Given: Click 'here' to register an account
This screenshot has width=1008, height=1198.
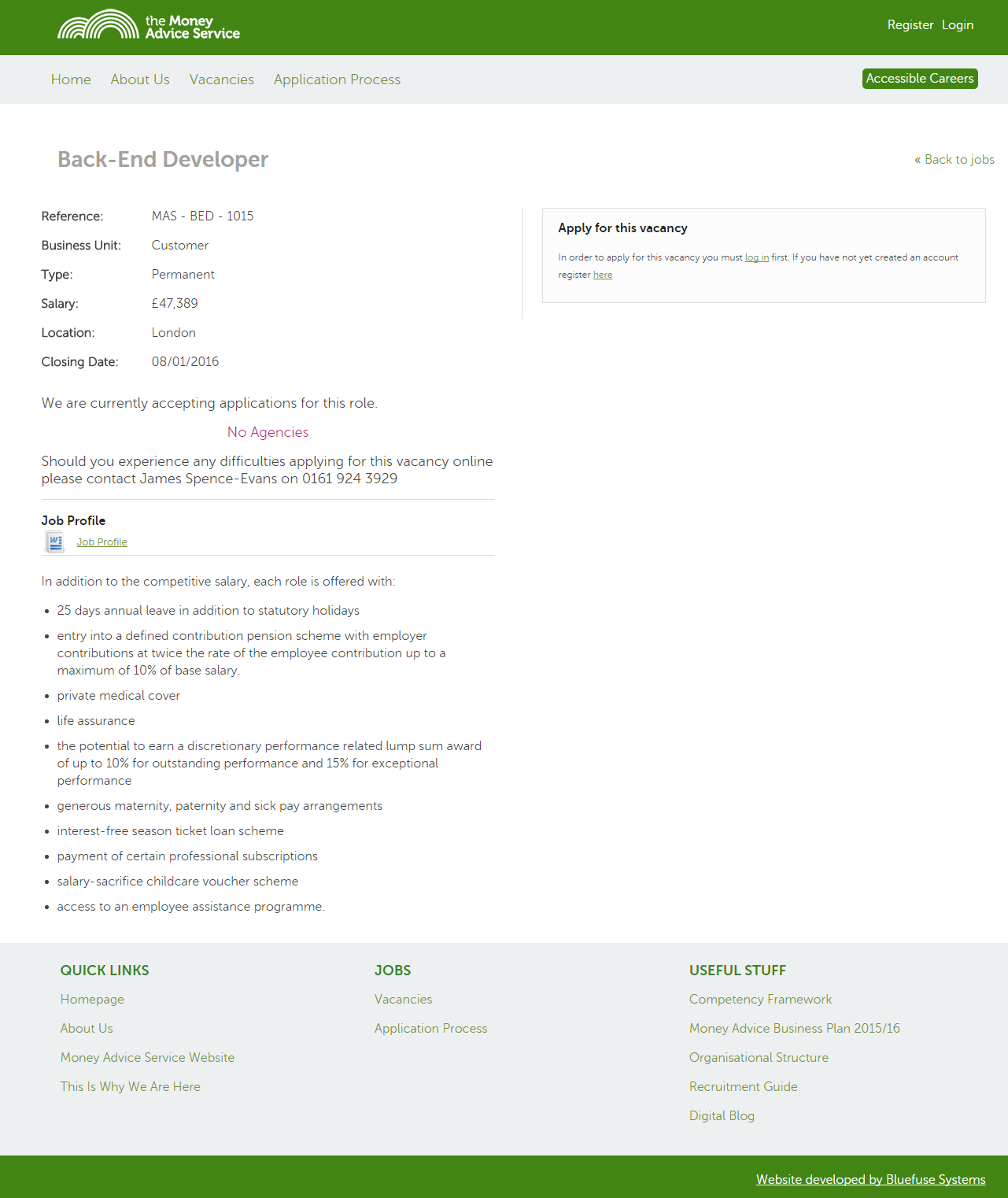Looking at the screenshot, I should [x=602, y=275].
